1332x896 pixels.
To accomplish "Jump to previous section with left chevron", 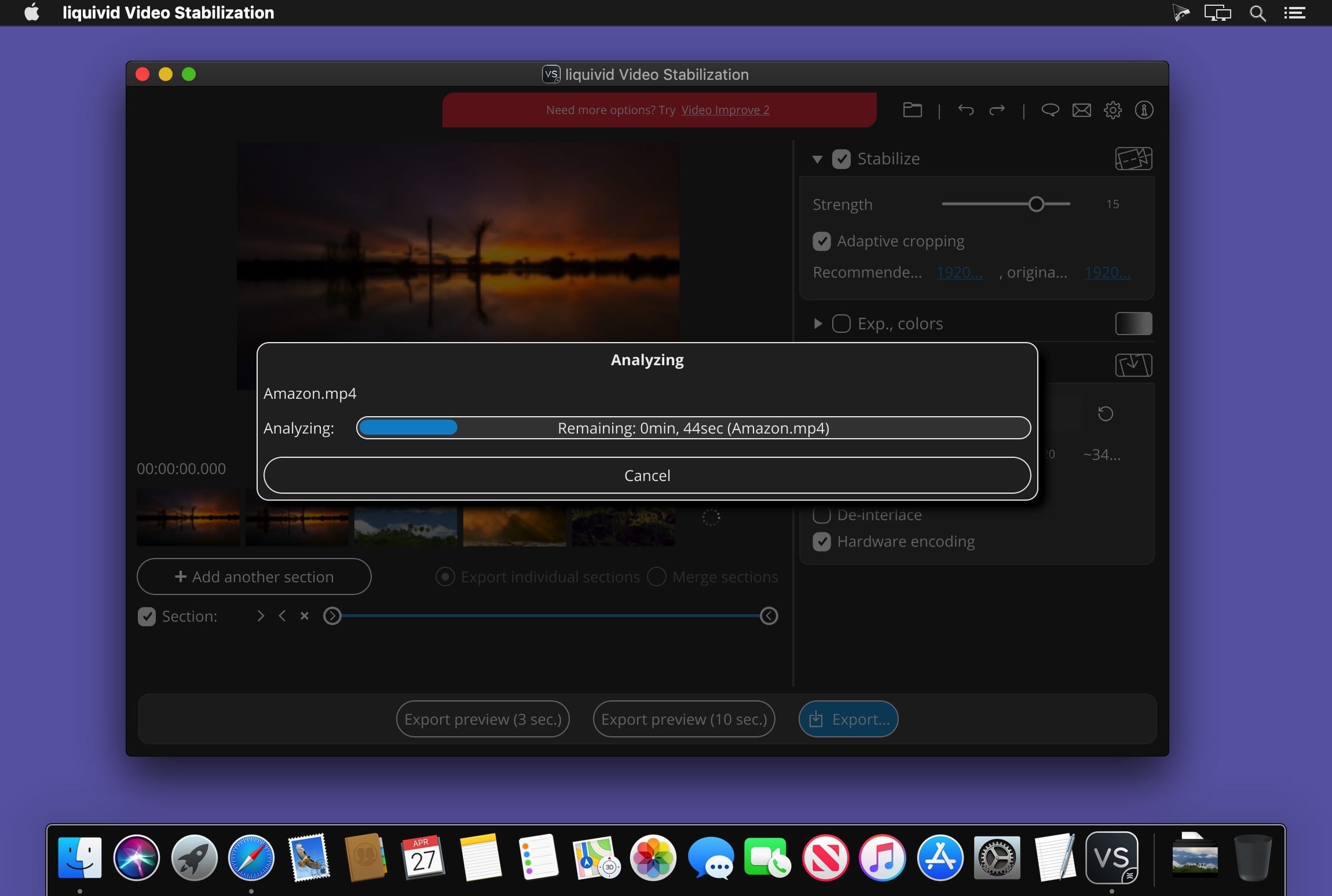I will [x=282, y=616].
